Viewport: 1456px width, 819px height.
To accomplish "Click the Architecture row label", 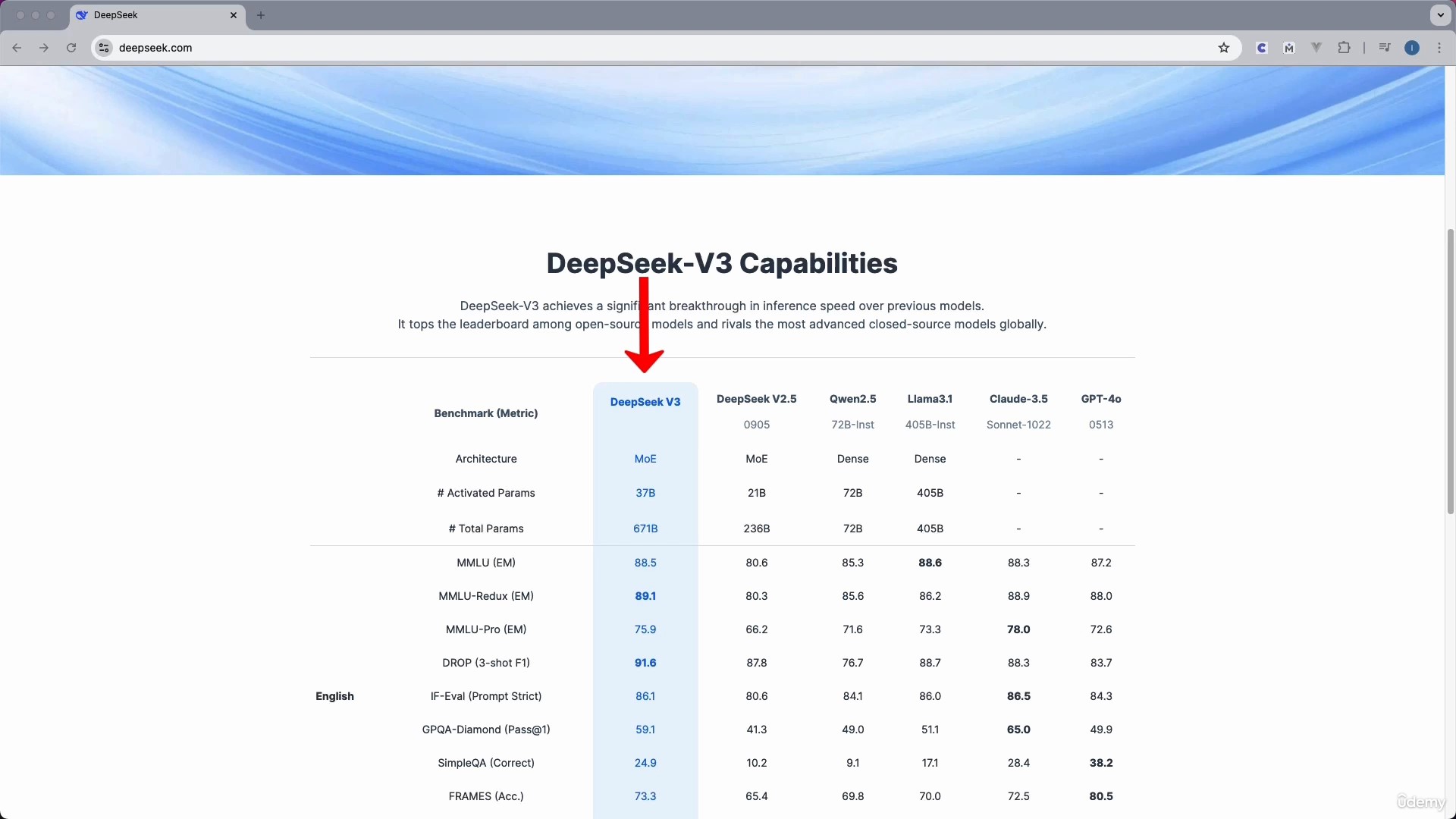I will [486, 459].
